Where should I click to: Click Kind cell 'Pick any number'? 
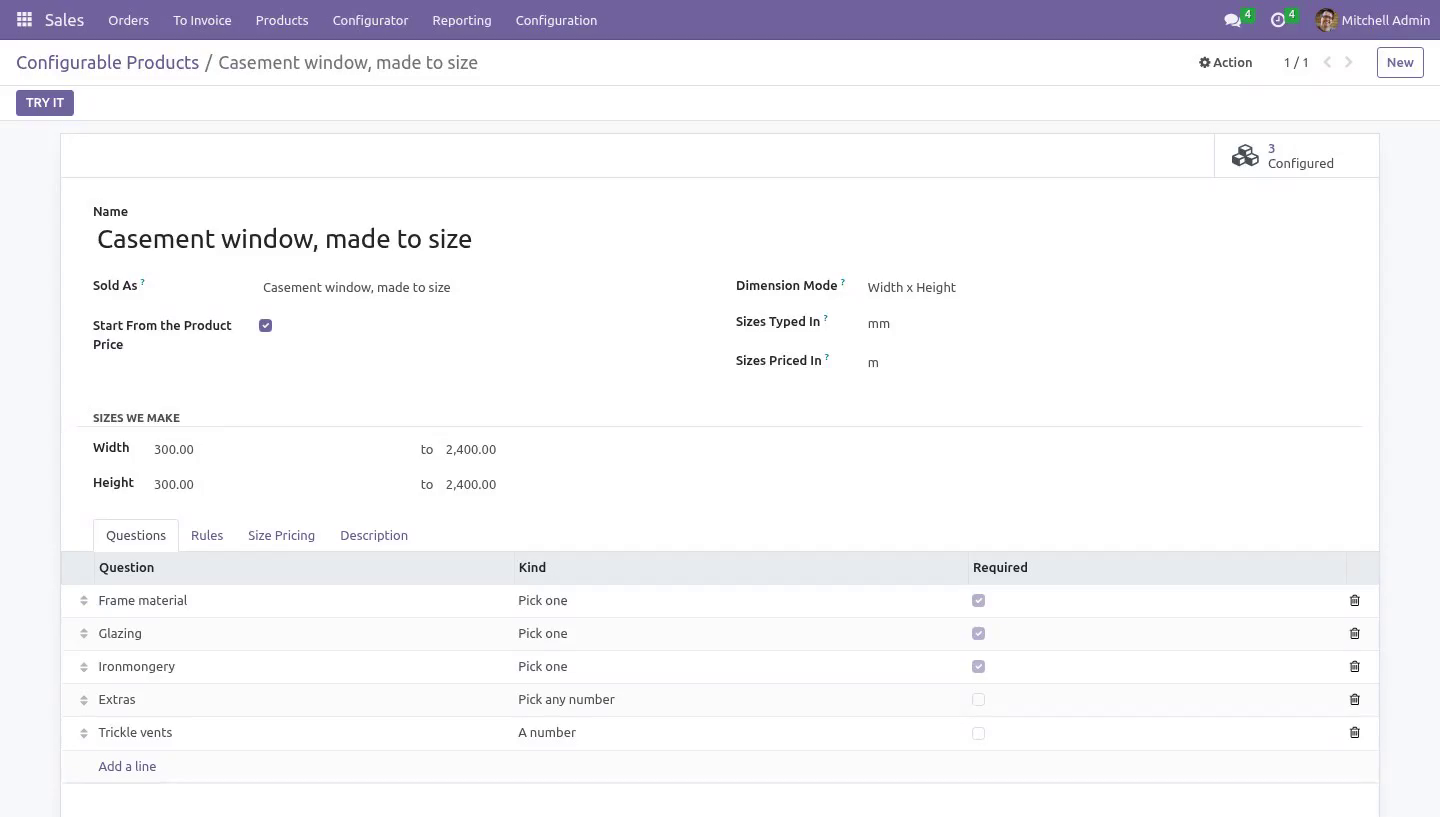740,700
